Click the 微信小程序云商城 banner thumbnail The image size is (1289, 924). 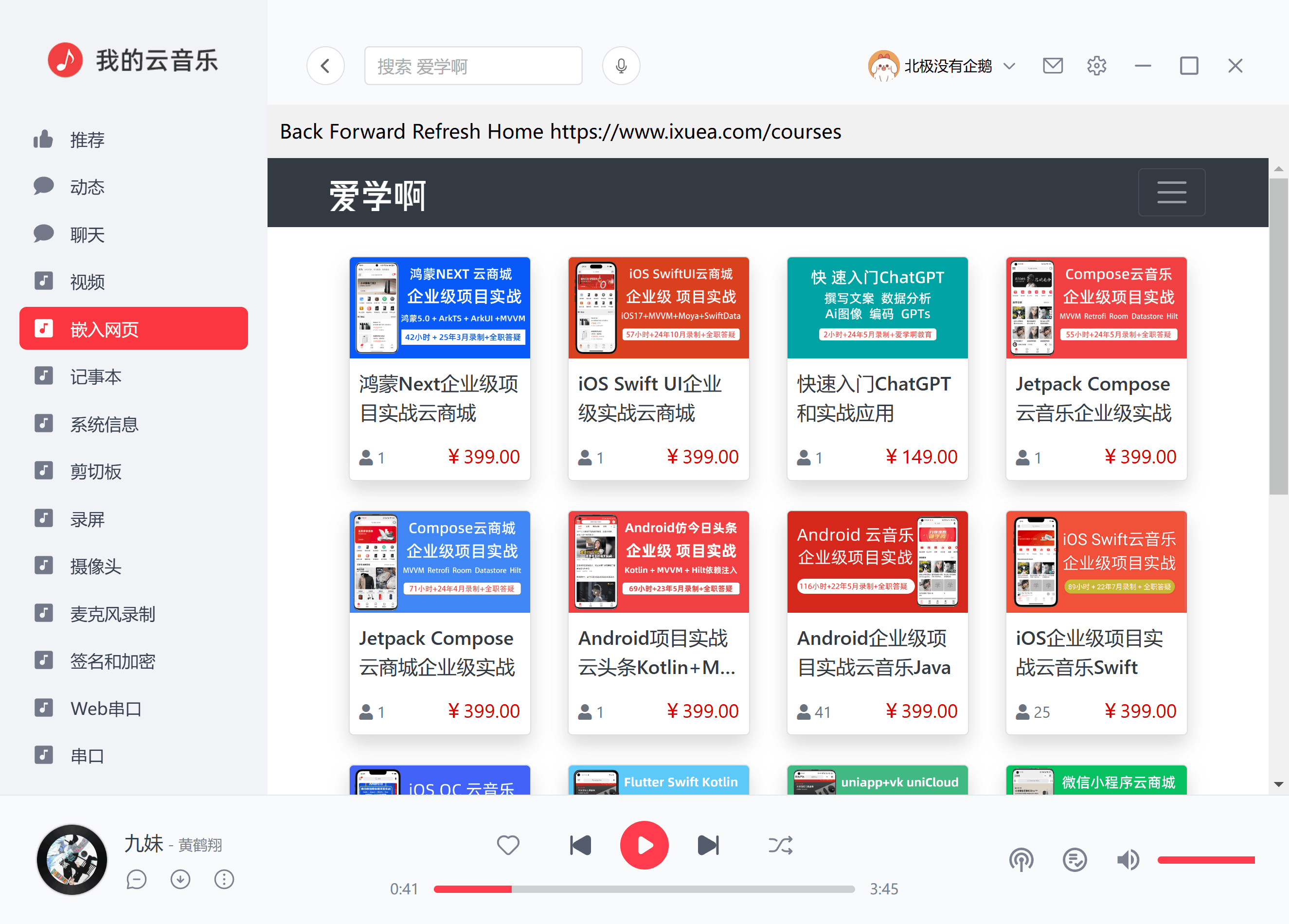pyautogui.click(x=1096, y=780)
